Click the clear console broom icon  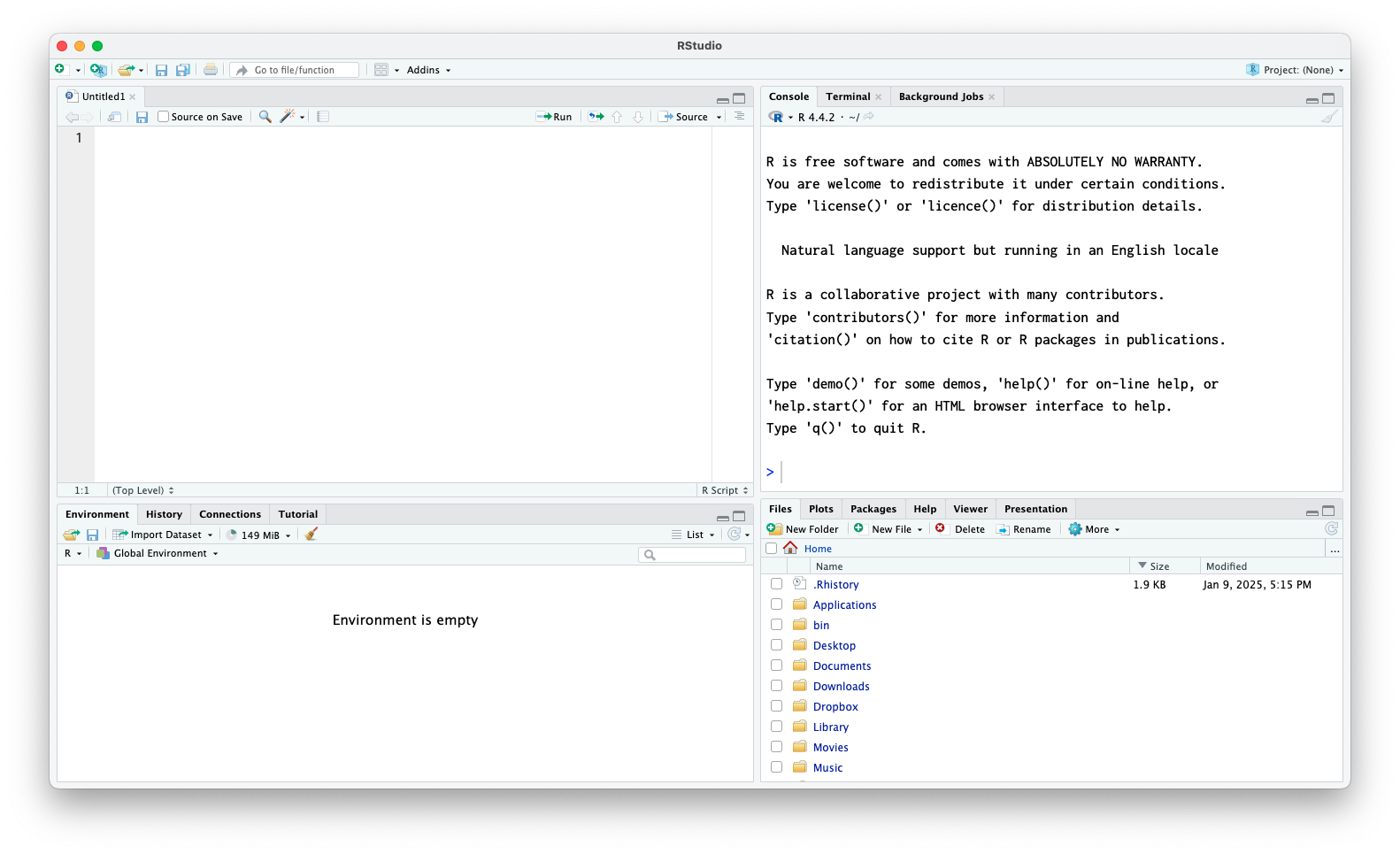tap(1328, 117)
